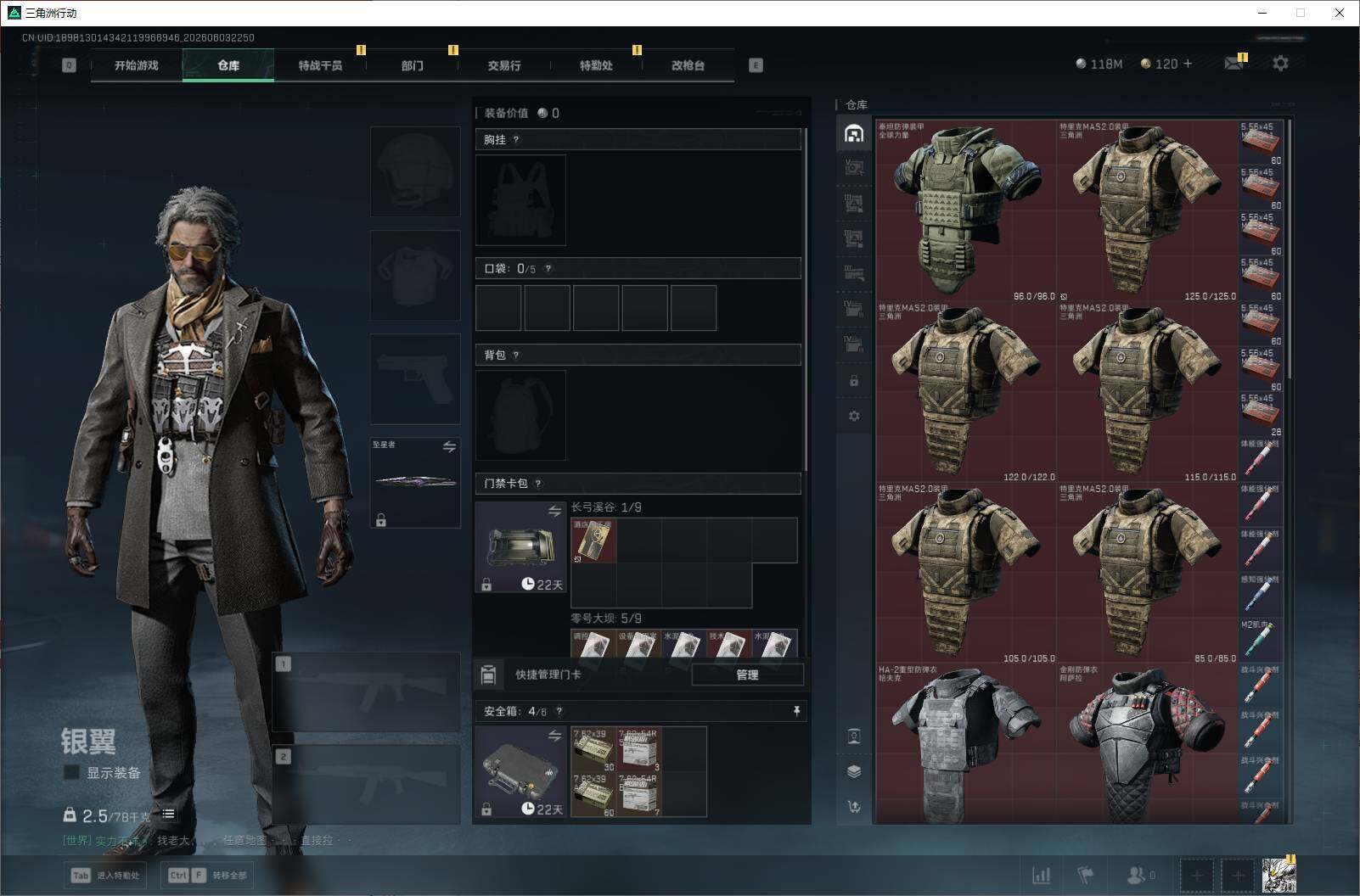The image size is (1360, 896).
Task: Select the 5.56x45 ammo stack of 28
Action: [x=1261, y=416]
